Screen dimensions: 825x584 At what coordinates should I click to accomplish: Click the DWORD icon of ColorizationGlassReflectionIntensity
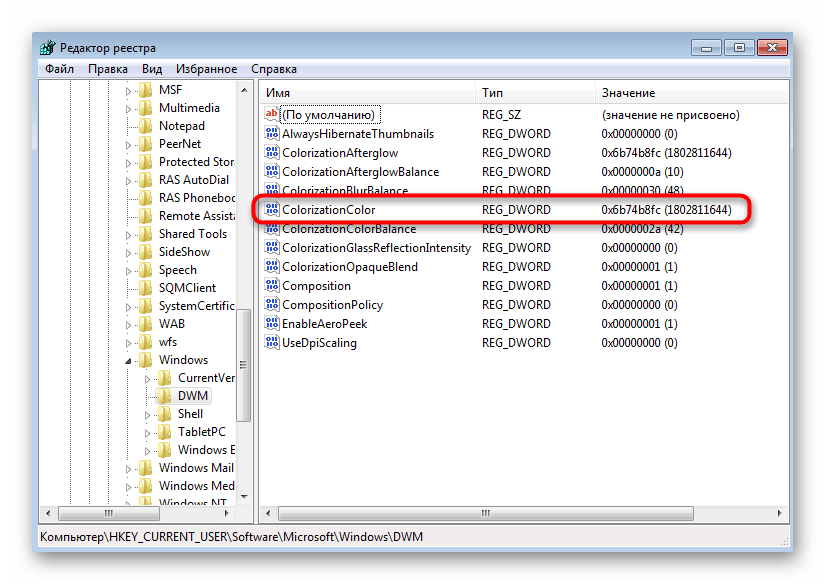[x=271, y=247]
